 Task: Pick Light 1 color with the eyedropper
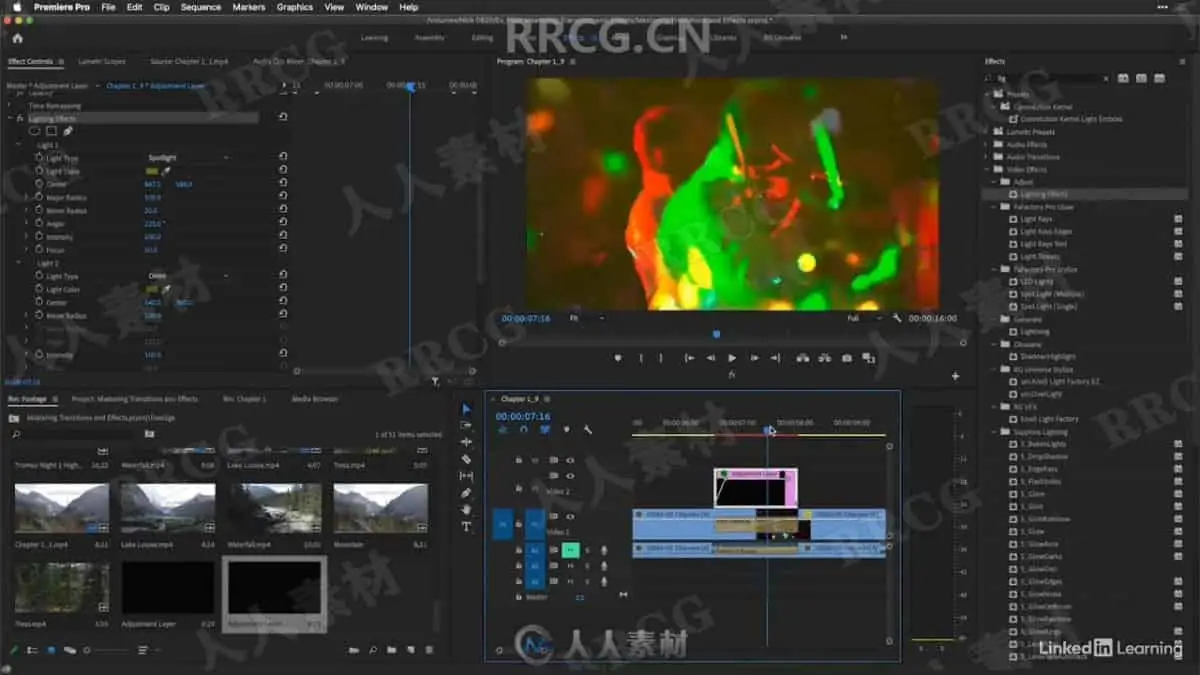167,171
